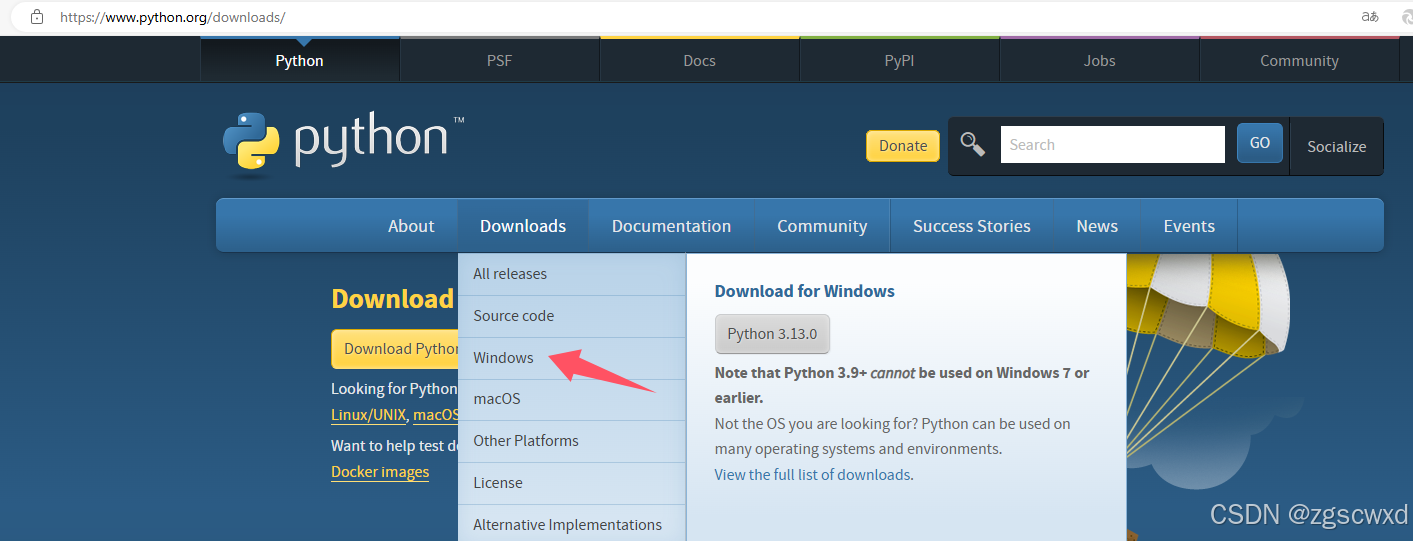Screen dimensions: 1413x541
Task: Select Windows in Downloads menu
Action: [x=572, y=358]
